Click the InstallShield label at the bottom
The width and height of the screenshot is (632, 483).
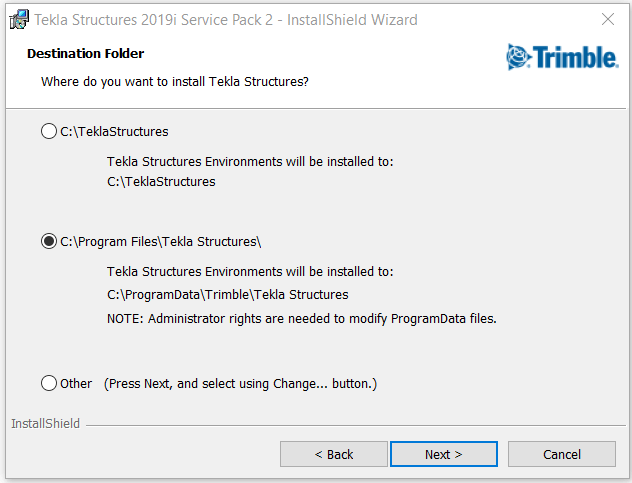pos(46,424)
